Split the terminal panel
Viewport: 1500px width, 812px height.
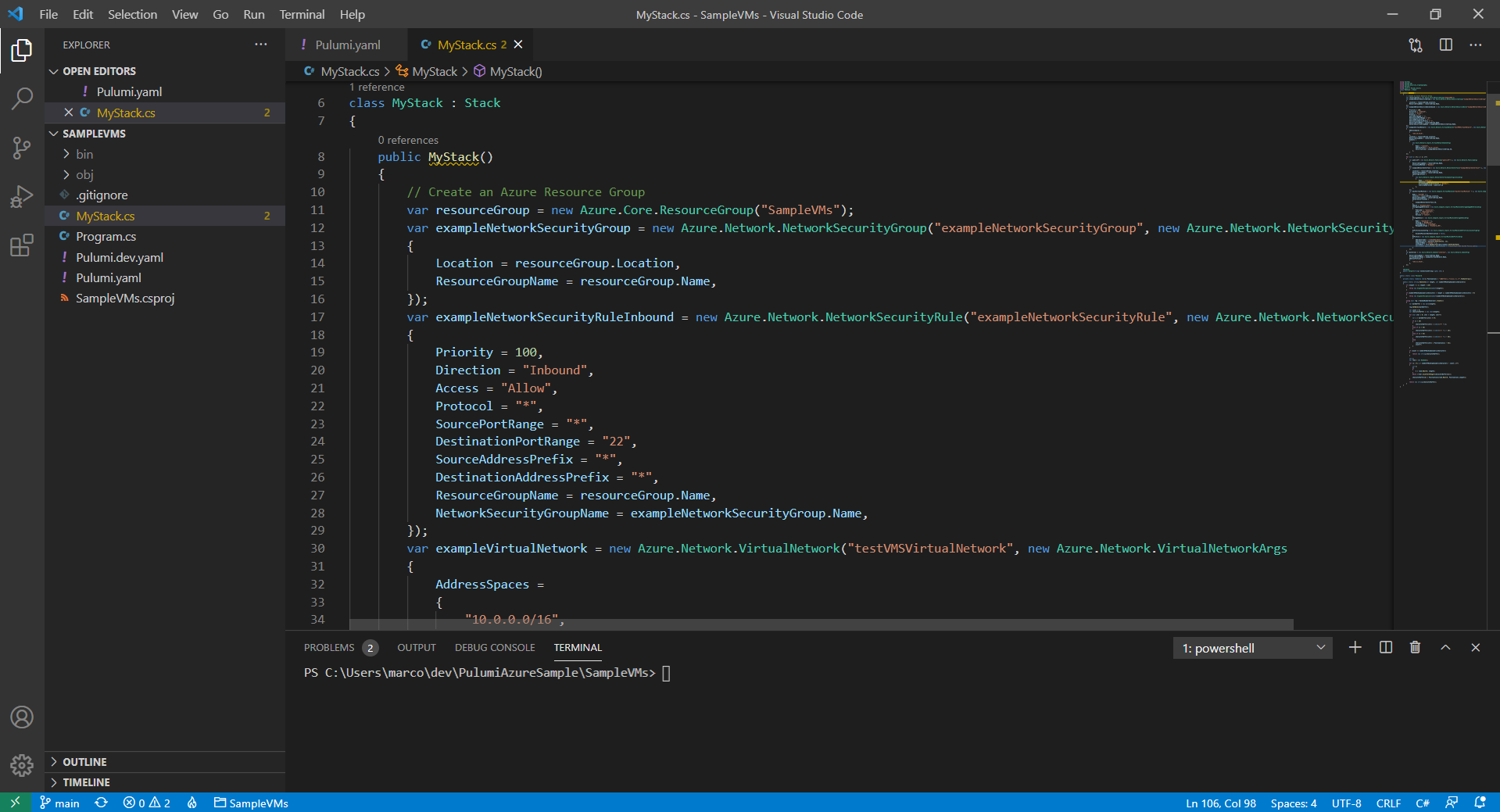1386,647
